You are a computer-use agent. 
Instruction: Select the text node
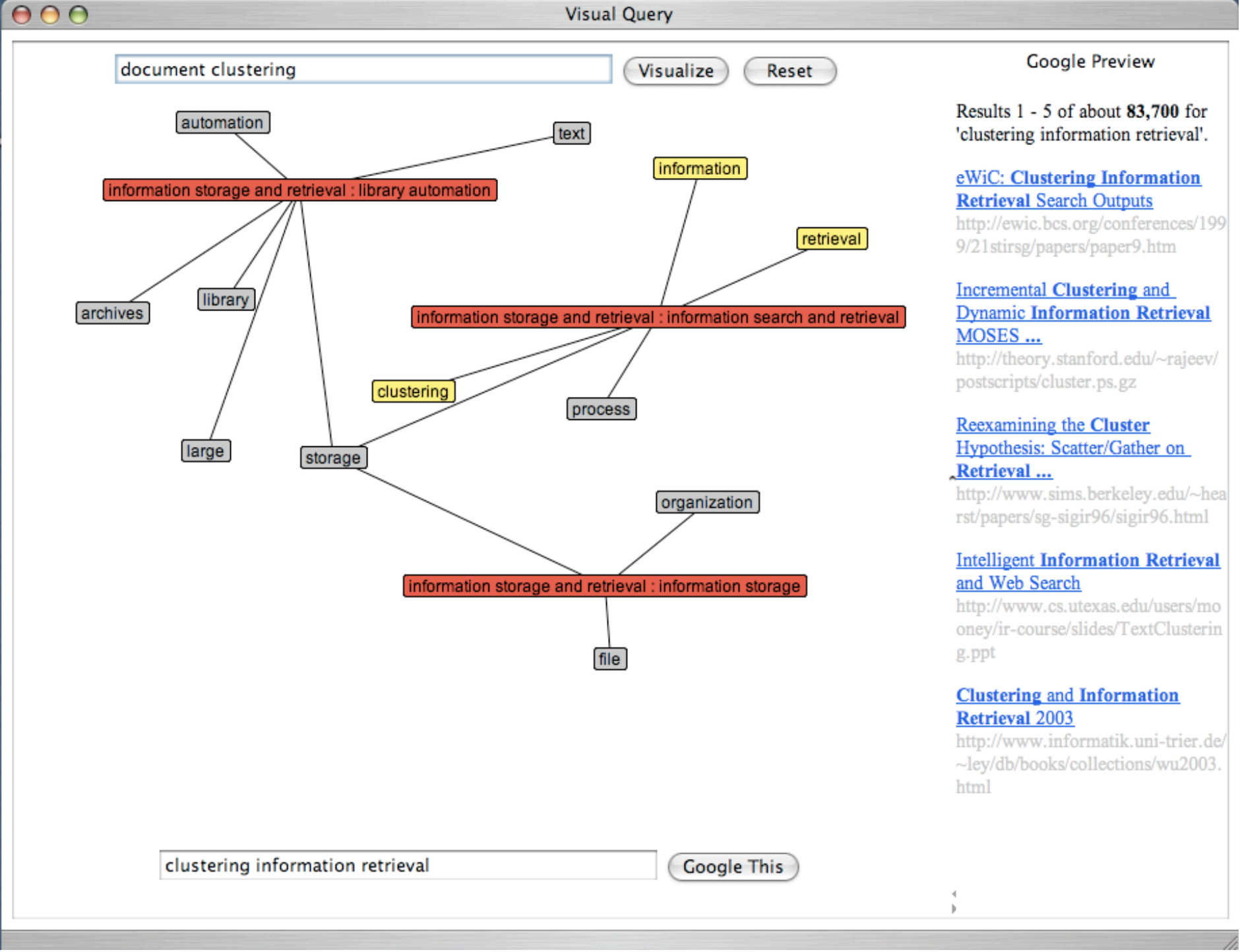tap(571, 133)
